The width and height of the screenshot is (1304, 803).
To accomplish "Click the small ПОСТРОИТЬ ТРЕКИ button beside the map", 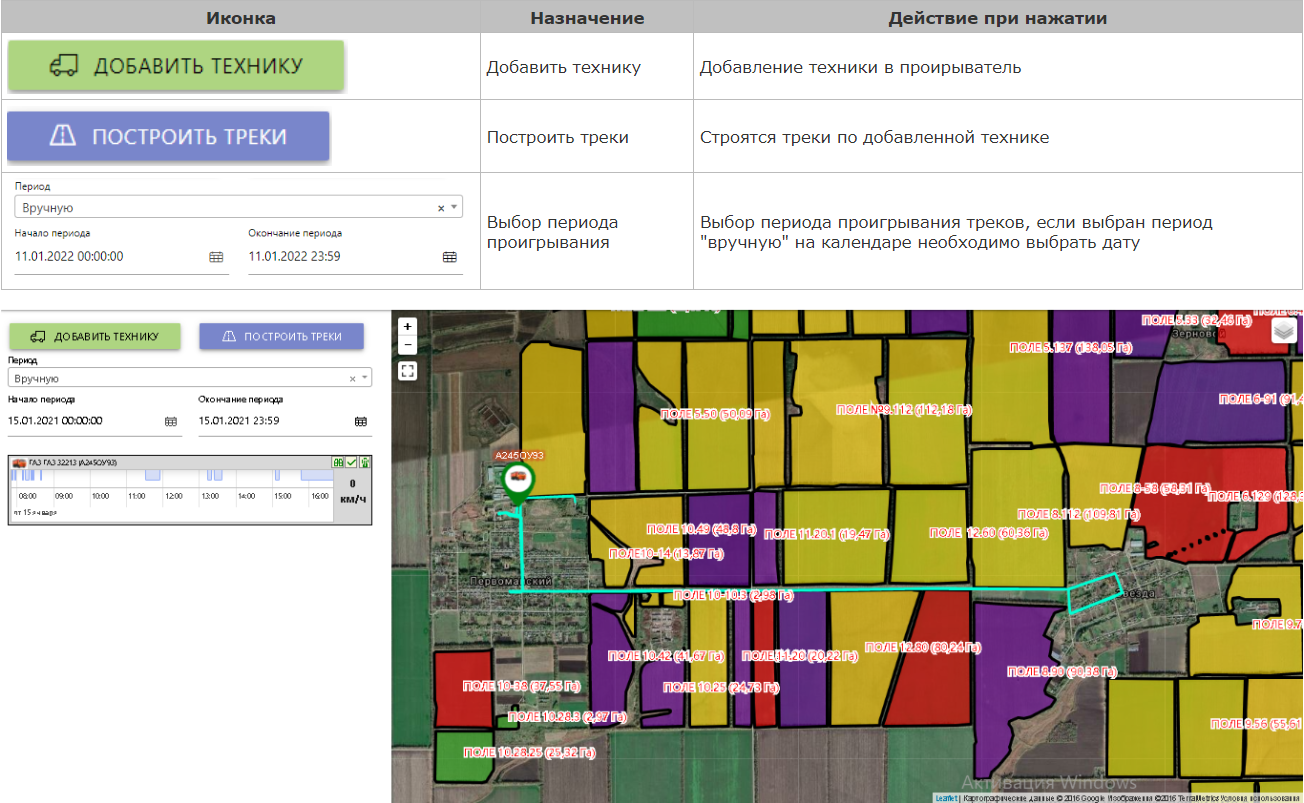I will tap(281, 337).
